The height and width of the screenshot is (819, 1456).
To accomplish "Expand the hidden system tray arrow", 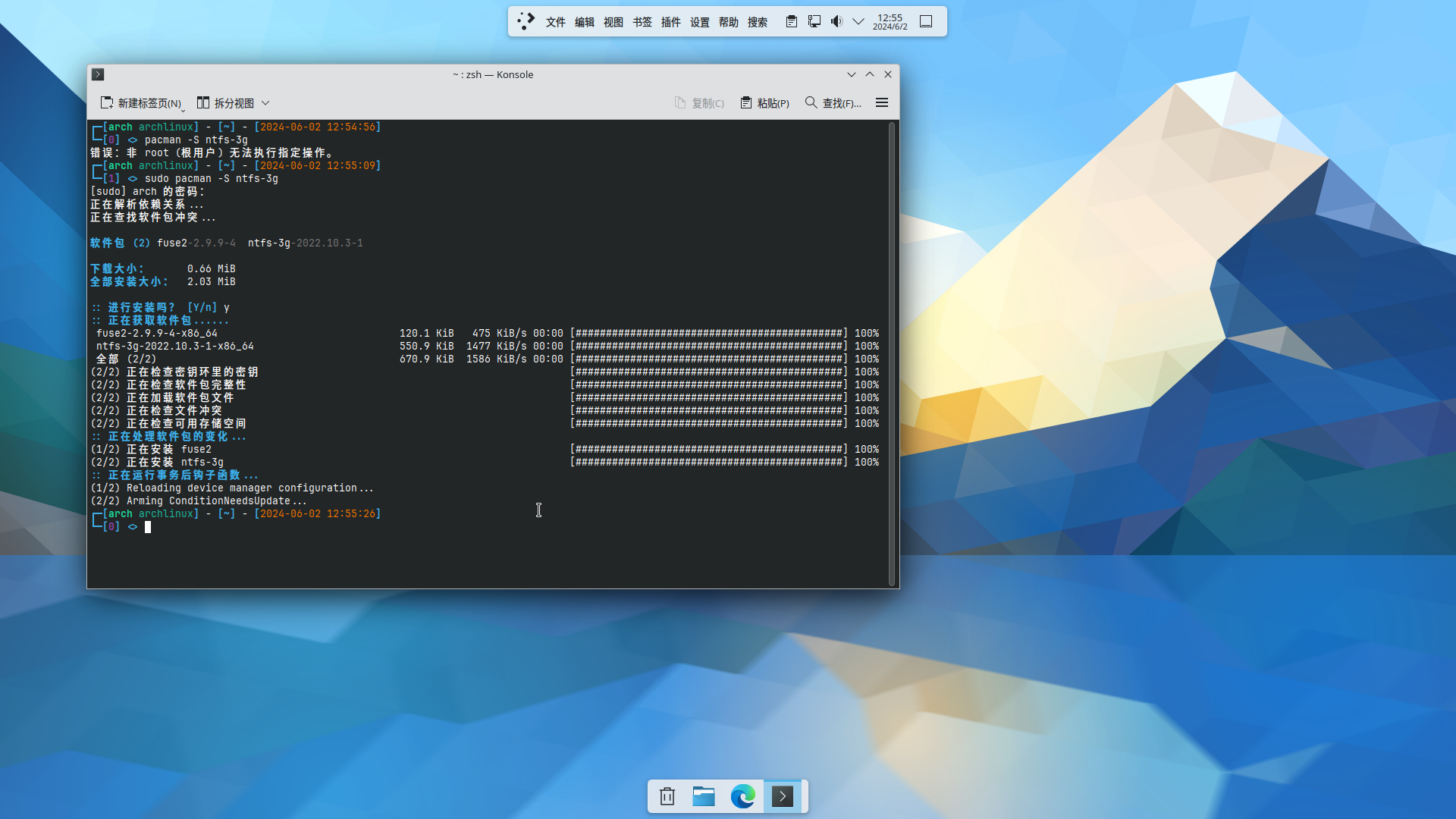I will [x=858, y=21].
